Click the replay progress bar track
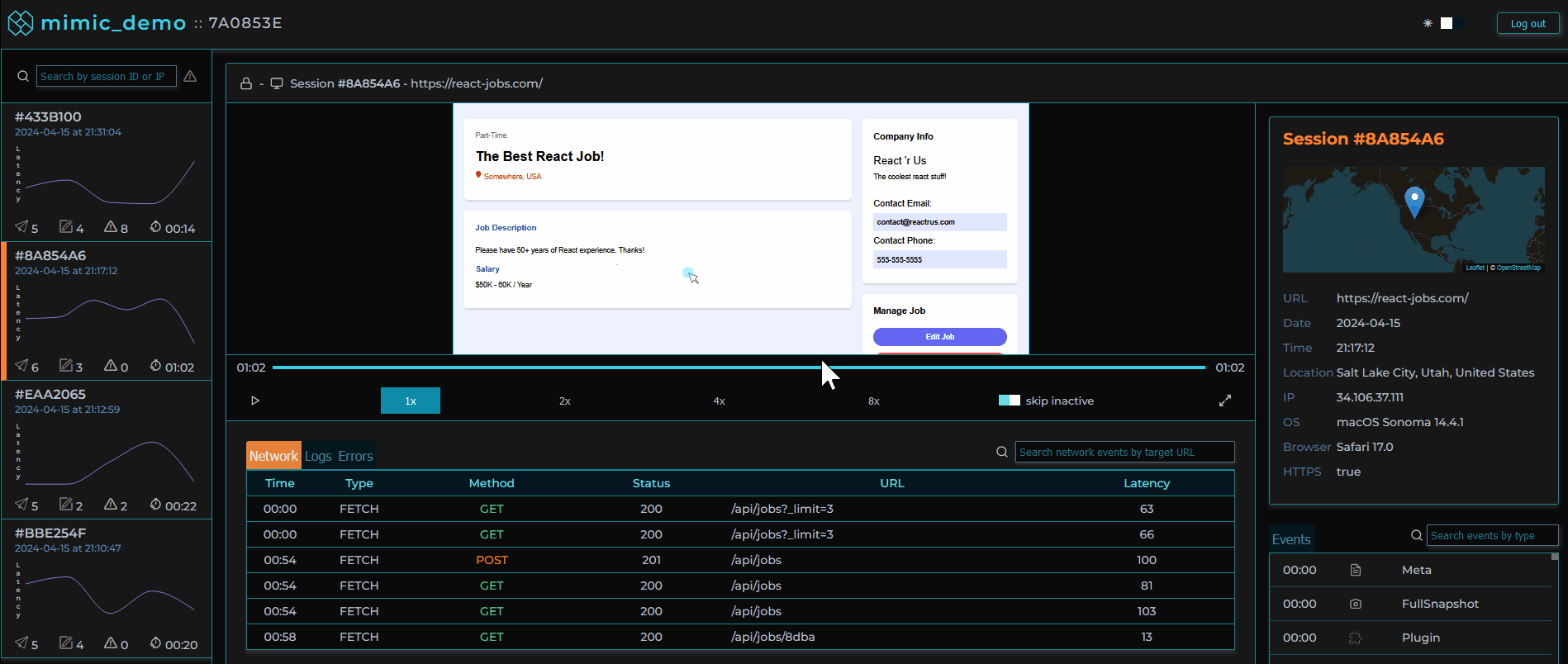1568x664 pixels. coord(578,368)
